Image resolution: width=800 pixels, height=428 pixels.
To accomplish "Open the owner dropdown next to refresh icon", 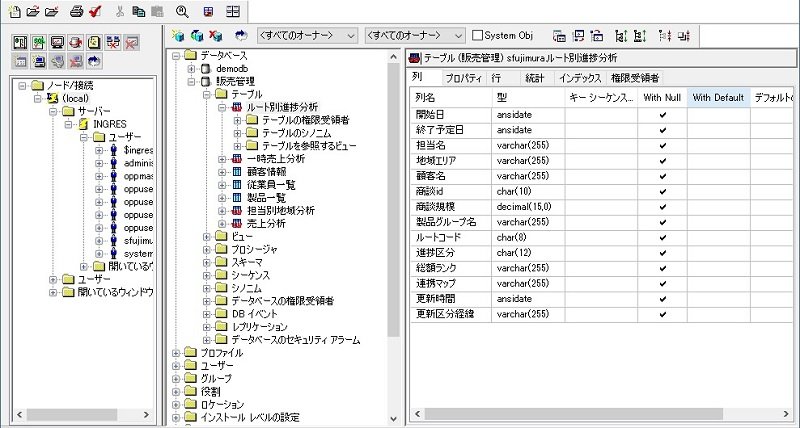I will point(307,36).
